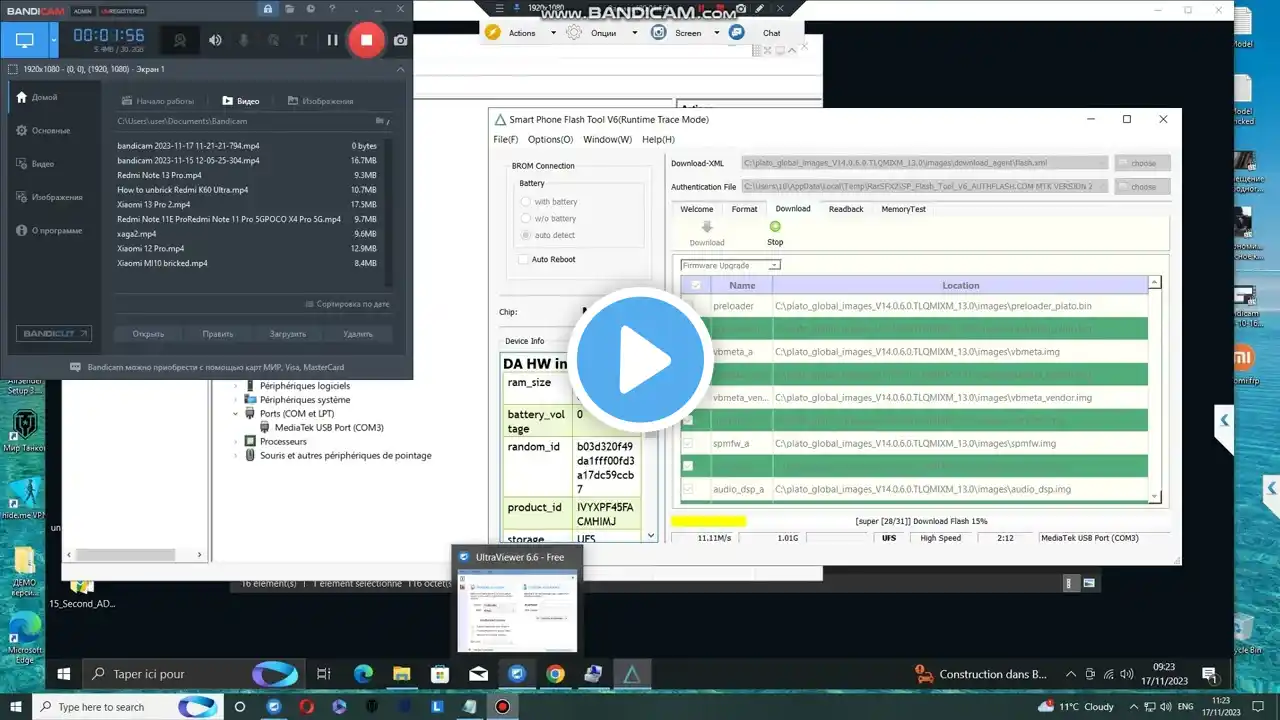This screenshot has height=720, width=1280.
Task: Toggle the spmfw_a row checkbox
Action: (x=688, y=443)
